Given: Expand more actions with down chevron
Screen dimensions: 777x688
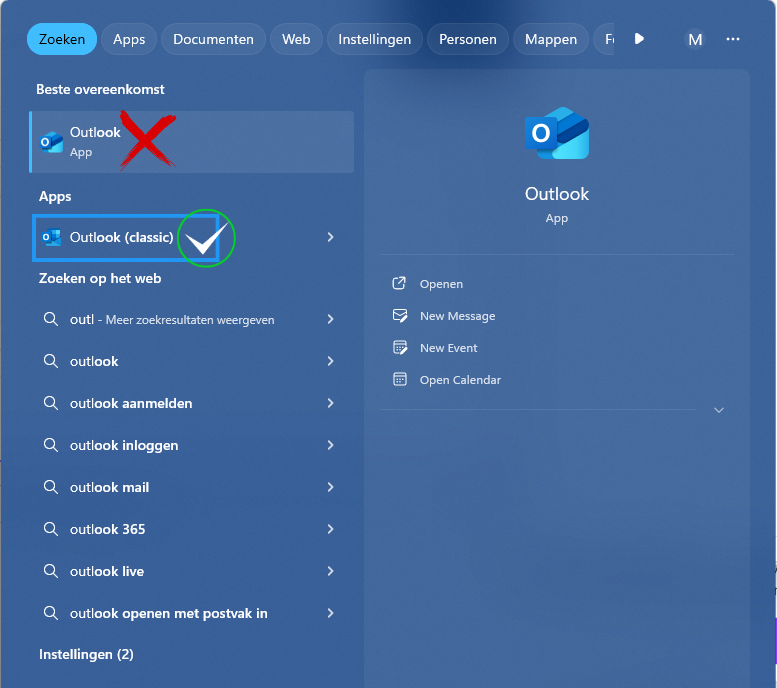Looking at the screenshot, I should 719,410.
